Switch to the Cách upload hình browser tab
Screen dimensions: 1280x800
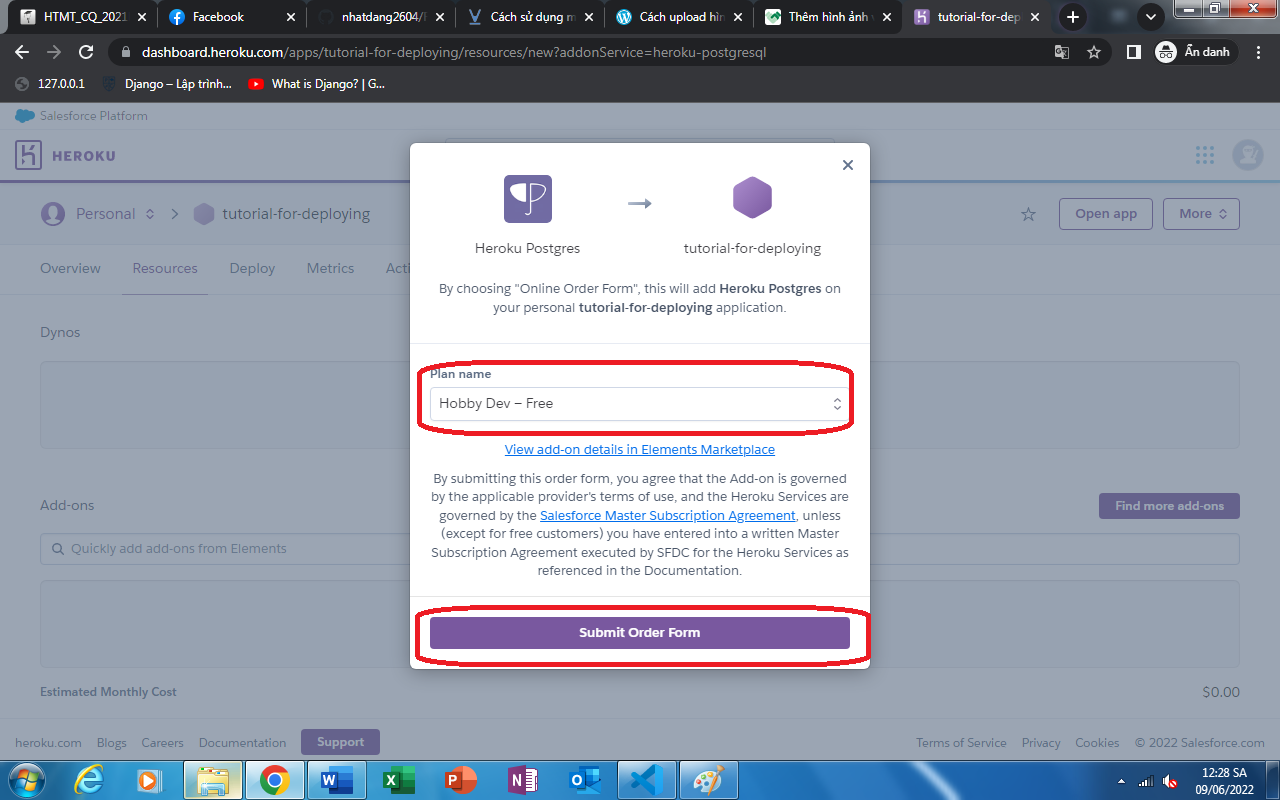(x=680, y=17)
